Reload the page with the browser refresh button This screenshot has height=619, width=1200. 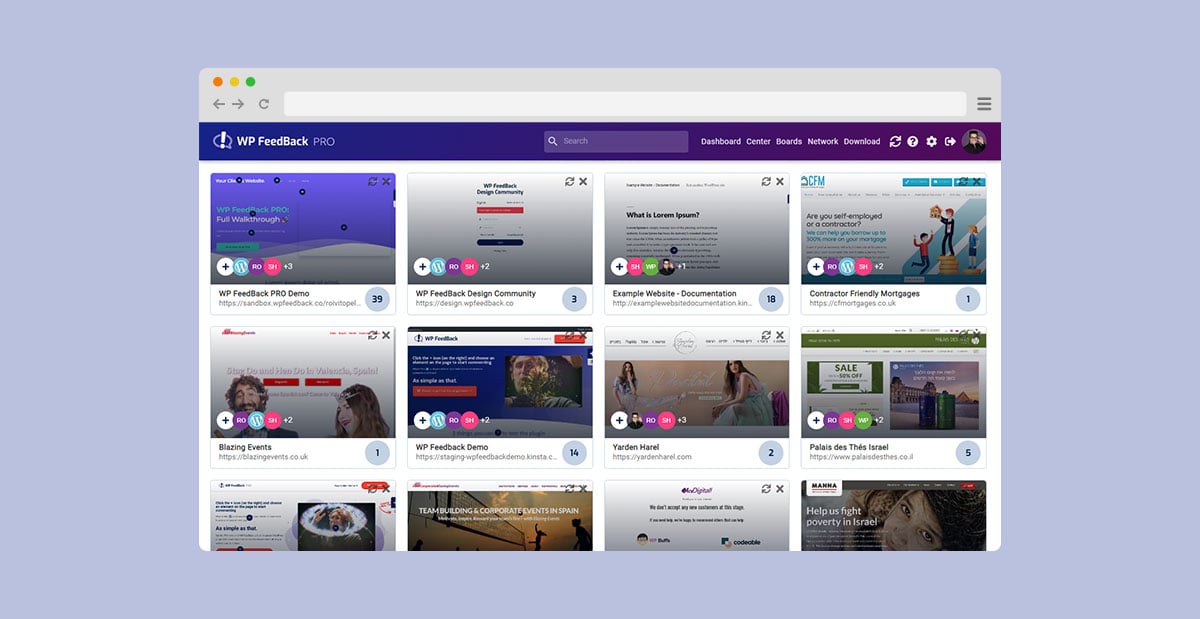click(264, 104)
